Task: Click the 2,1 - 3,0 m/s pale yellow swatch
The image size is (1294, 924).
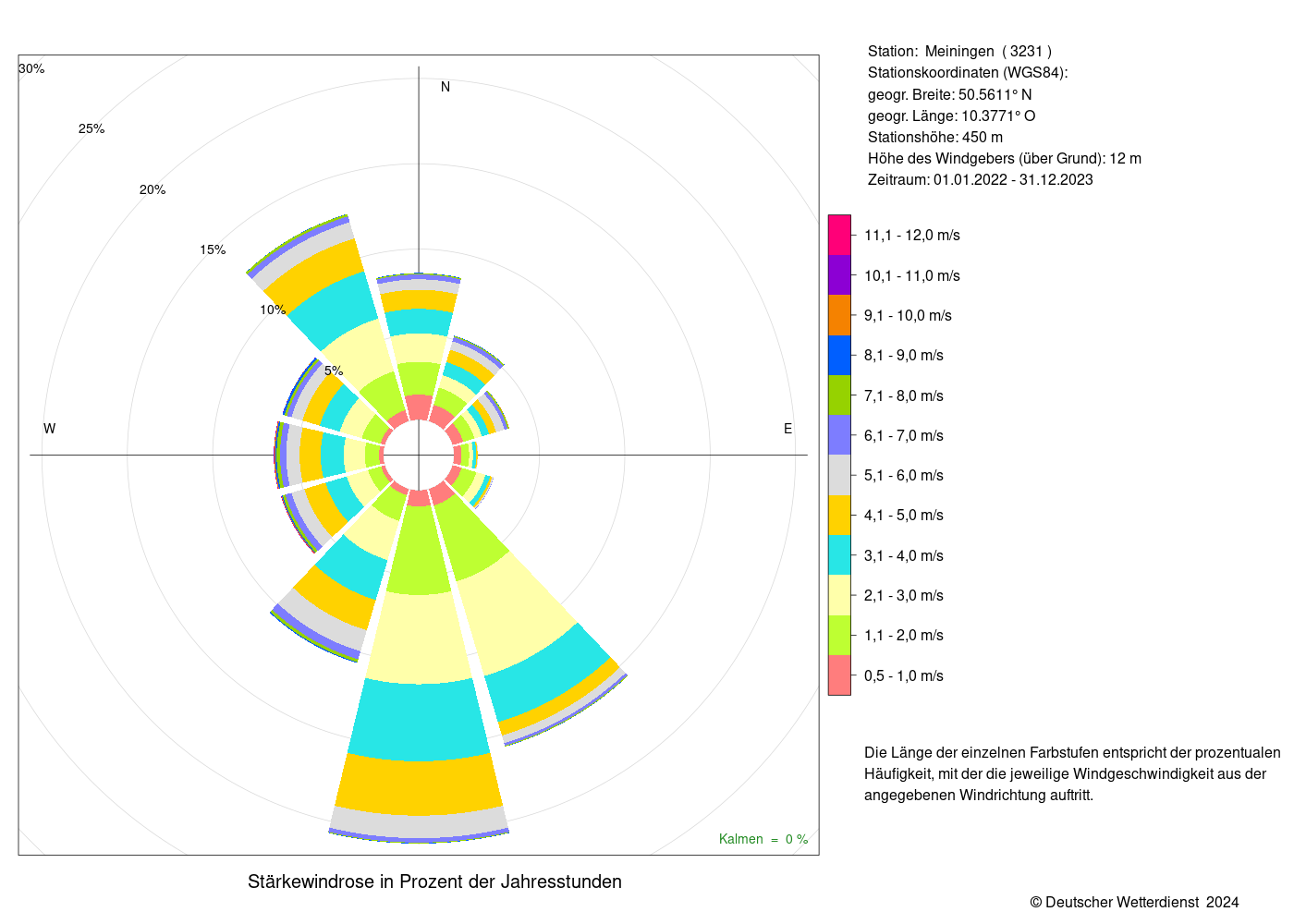Action: (x=839, y=595)
